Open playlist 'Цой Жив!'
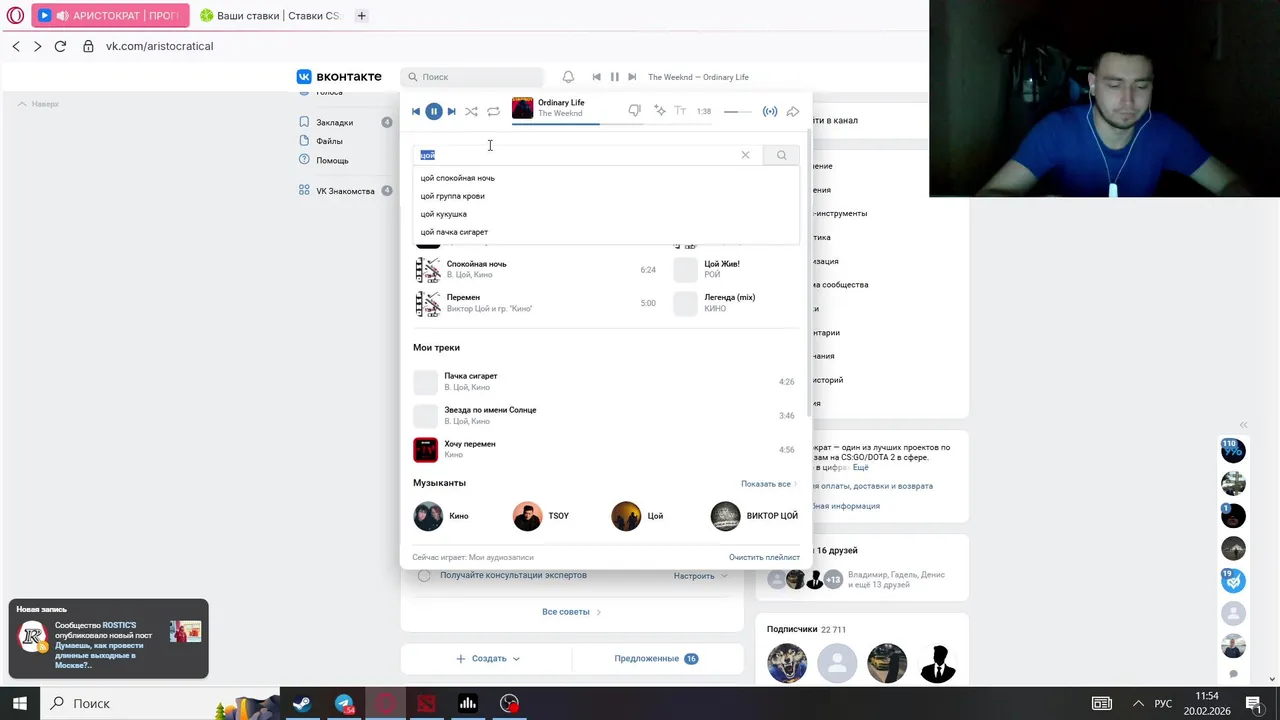 pyautogui.click(x=735, y=270)
